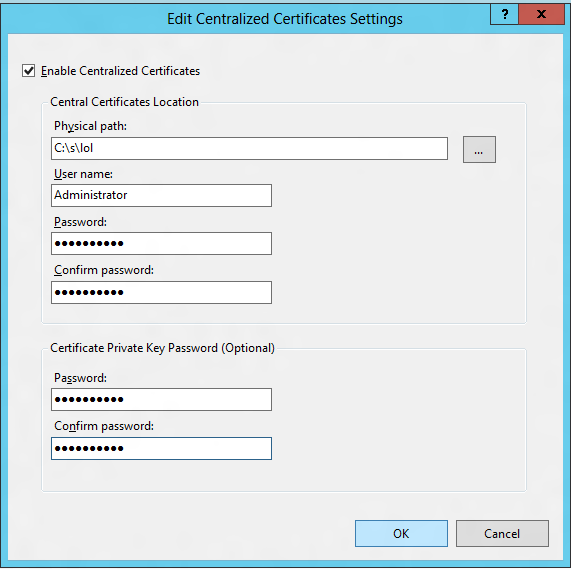Focus Confirm password field in Central Certificates Location
Viewport: 574px width, 572px height.
[161, 292]
